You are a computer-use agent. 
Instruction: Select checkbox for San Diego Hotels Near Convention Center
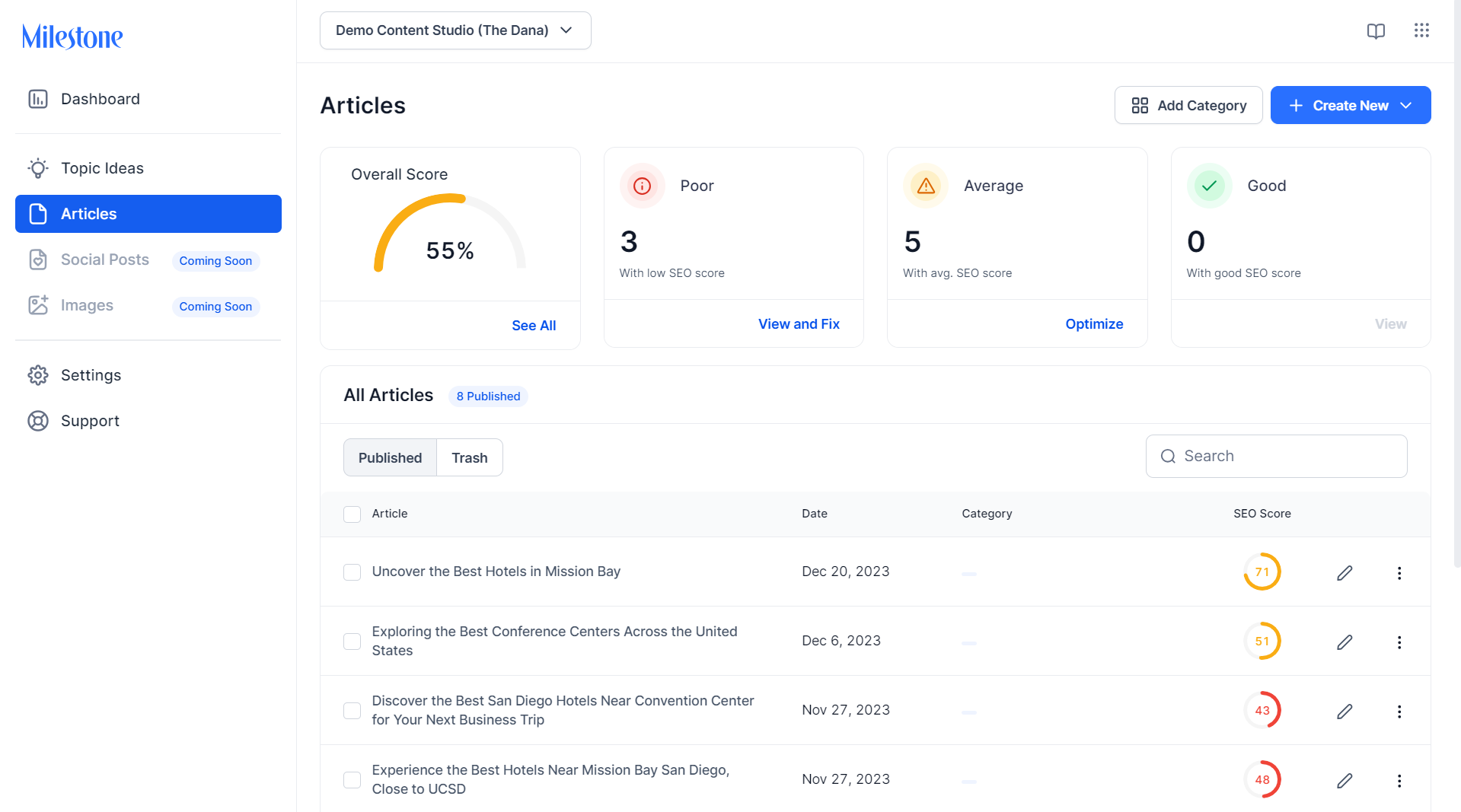pyautogui.click(x=352, y=711)
